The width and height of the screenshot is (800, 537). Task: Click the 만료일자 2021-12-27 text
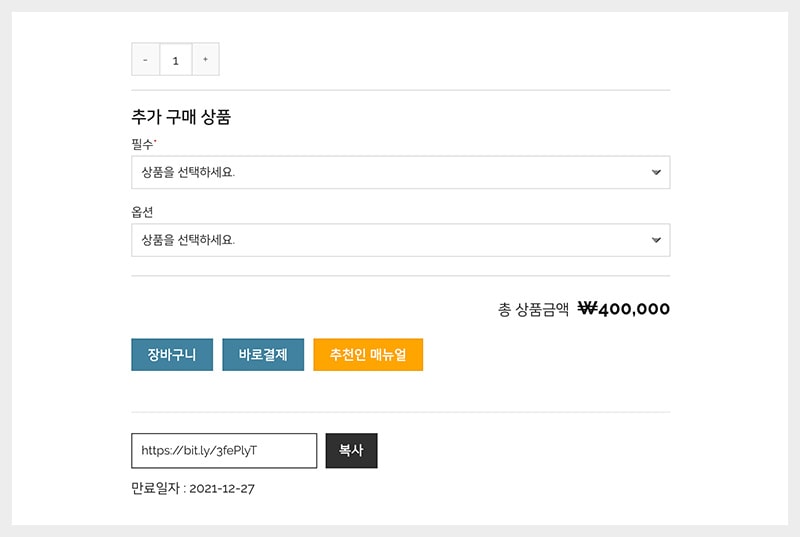(x=194, y=489)
